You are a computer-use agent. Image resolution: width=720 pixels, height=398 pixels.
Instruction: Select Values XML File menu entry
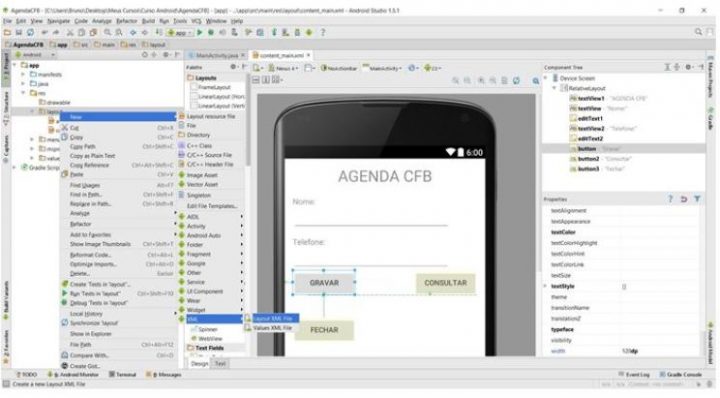(x=272, y=328)
